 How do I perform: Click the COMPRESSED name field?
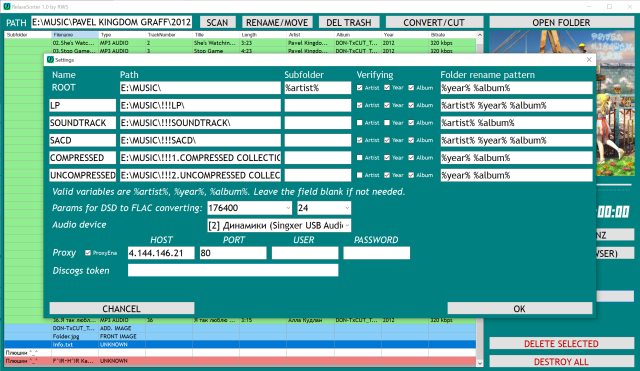click(83, 158)
